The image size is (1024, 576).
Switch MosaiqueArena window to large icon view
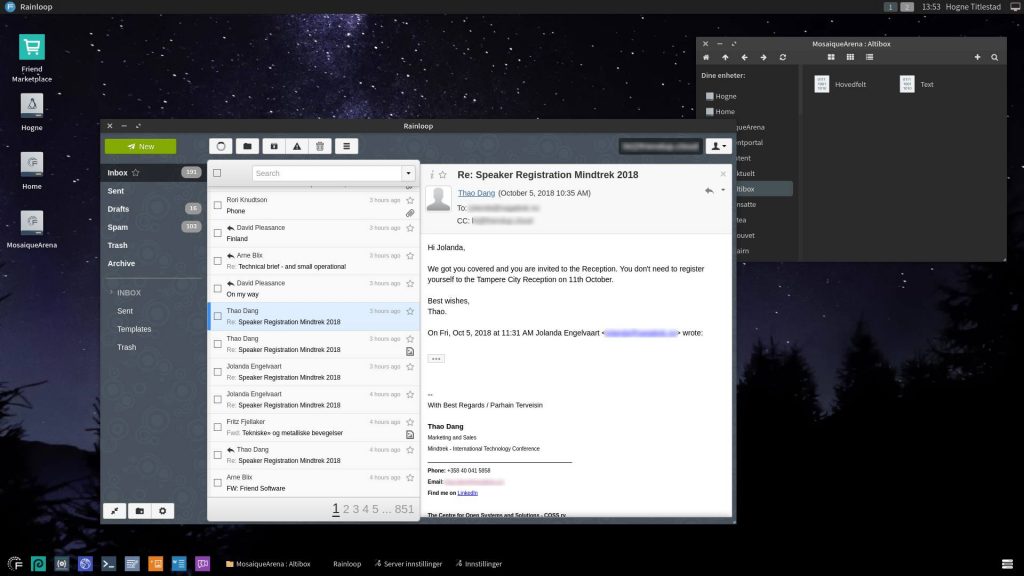pos(831,57)
